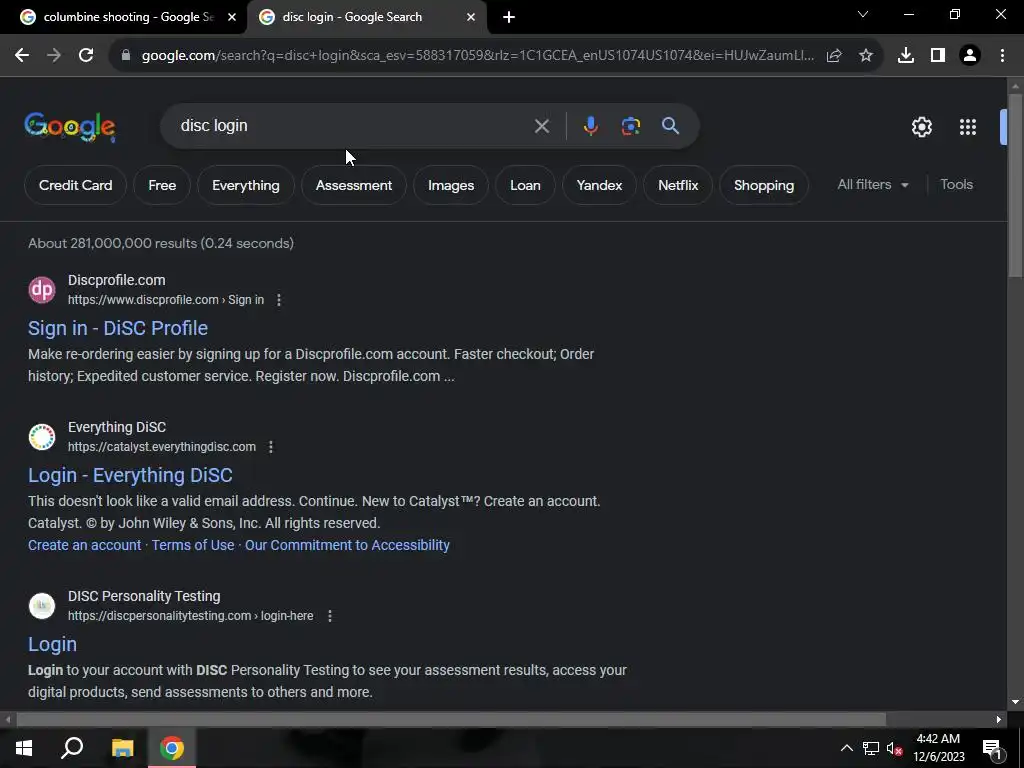The image size is (1024, 768).
Task: Close the columbine shooting tab
Action: tap(232, 18)
